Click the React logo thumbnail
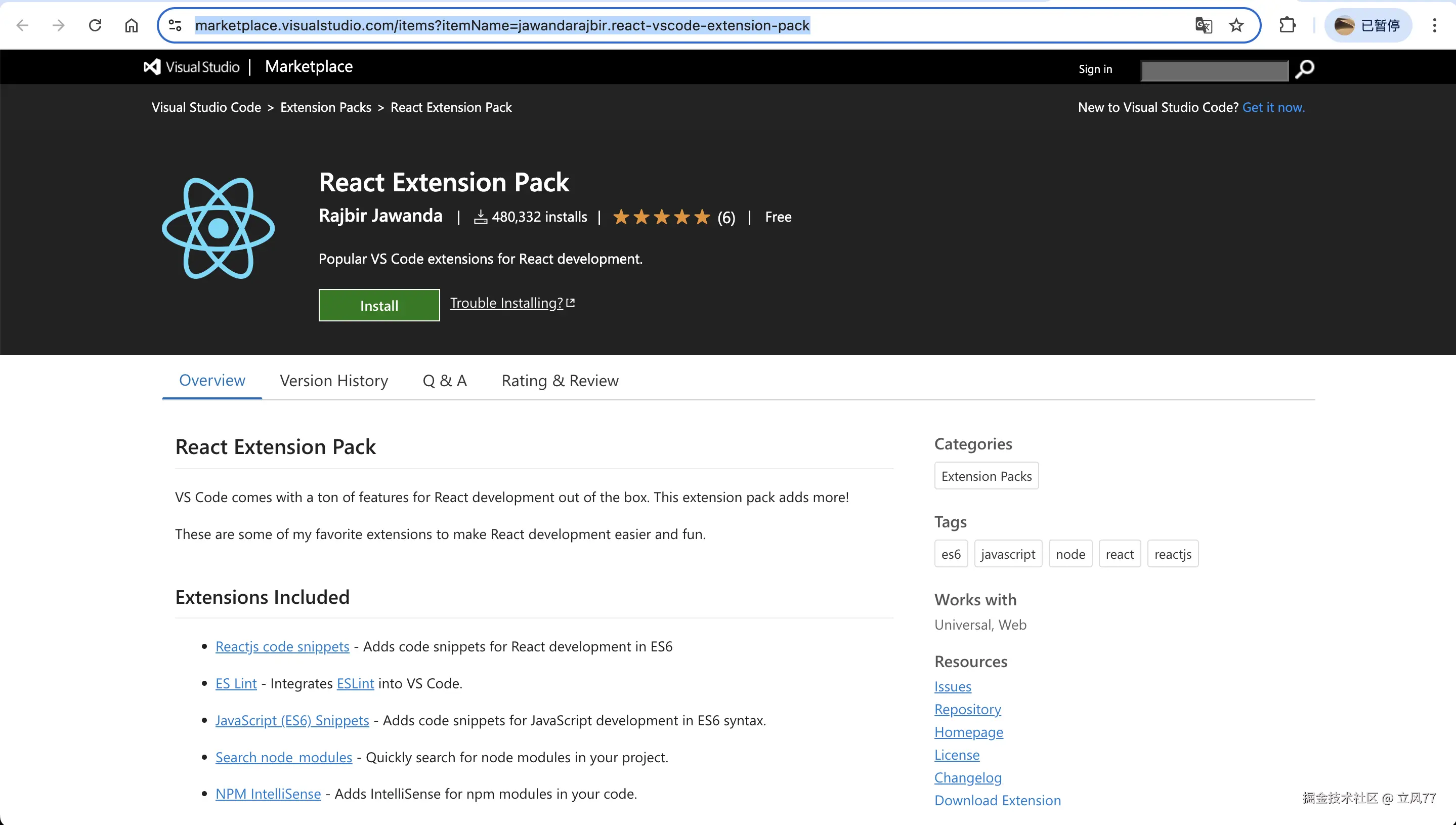Screen dimensions: 1456x825 219,228
